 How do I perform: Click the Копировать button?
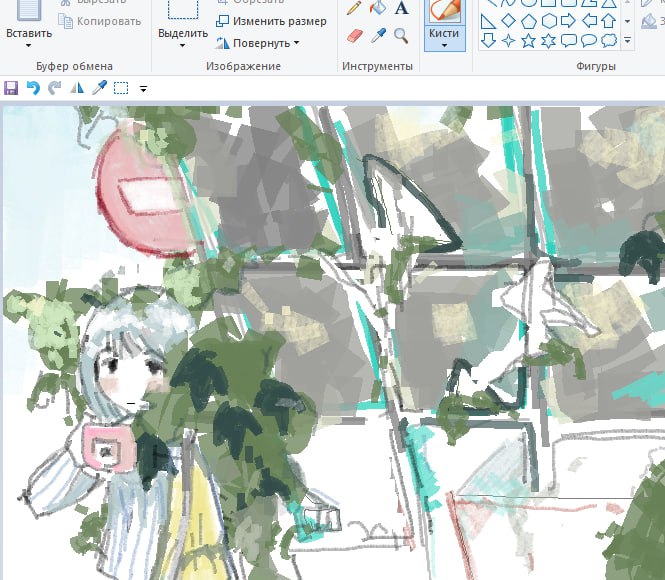click(100, 21)
